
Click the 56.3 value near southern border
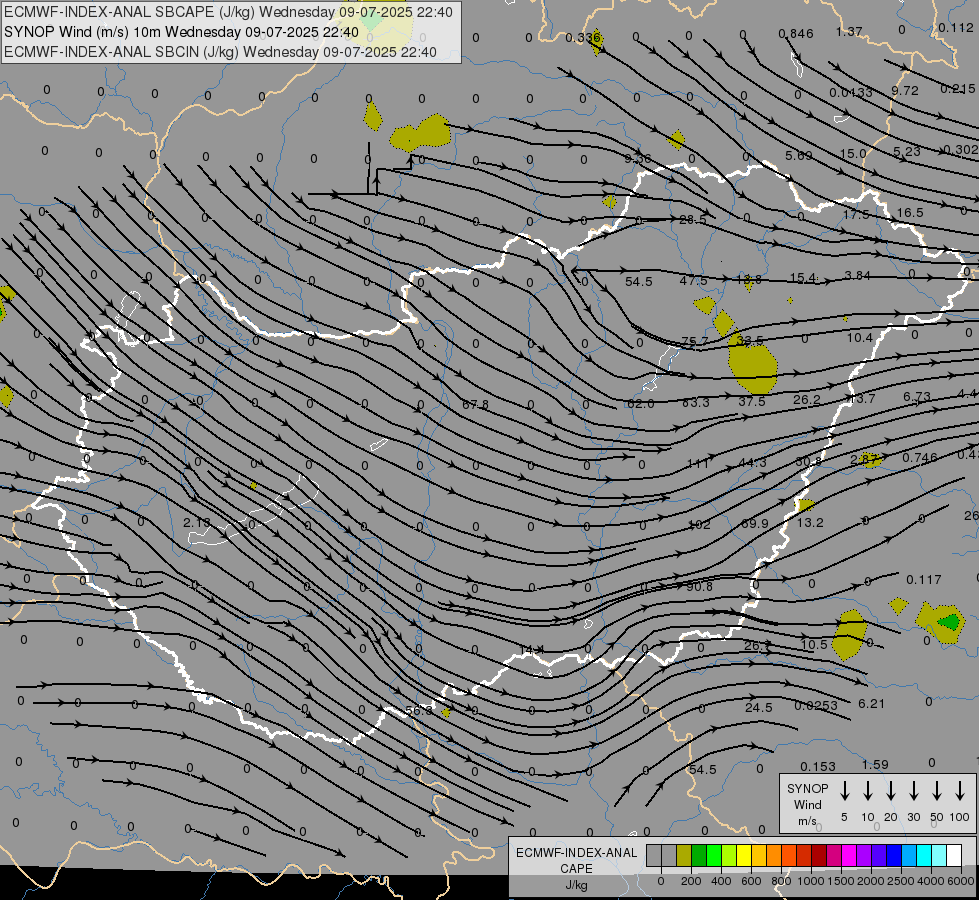click(x=418, y=711)
